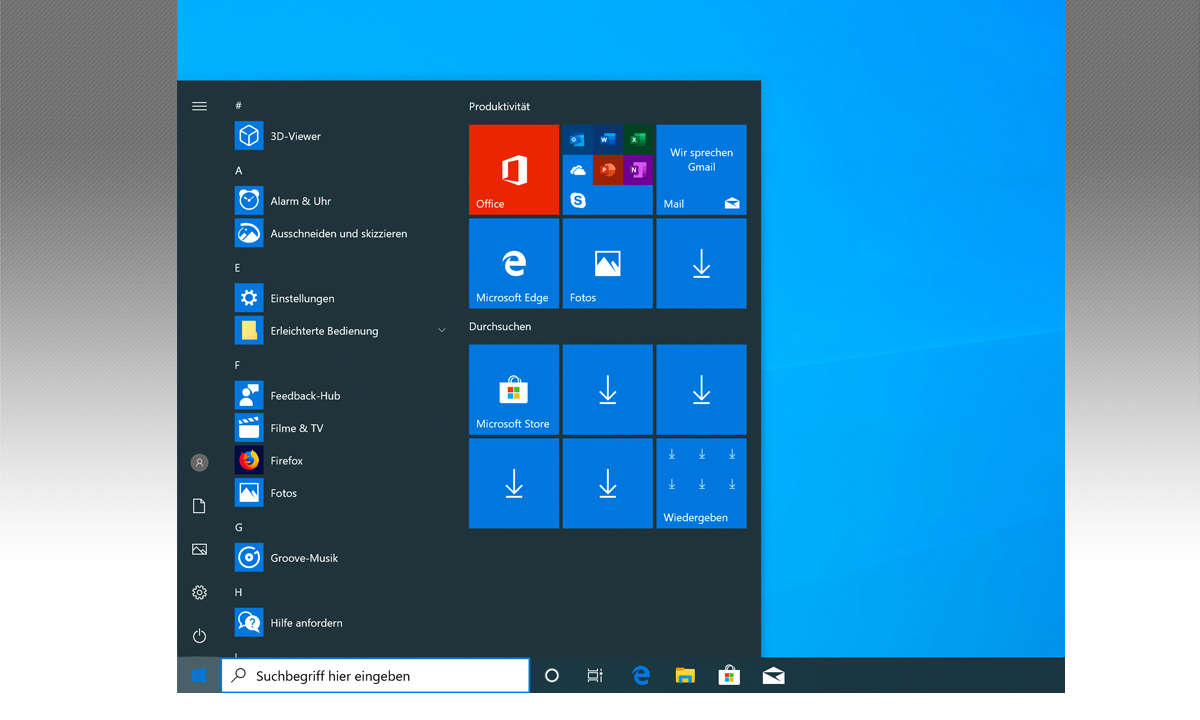The width and height of the screenshot is (1200, 720).
Task: Click the letter H section header
Action: click(x=239, y=592)
